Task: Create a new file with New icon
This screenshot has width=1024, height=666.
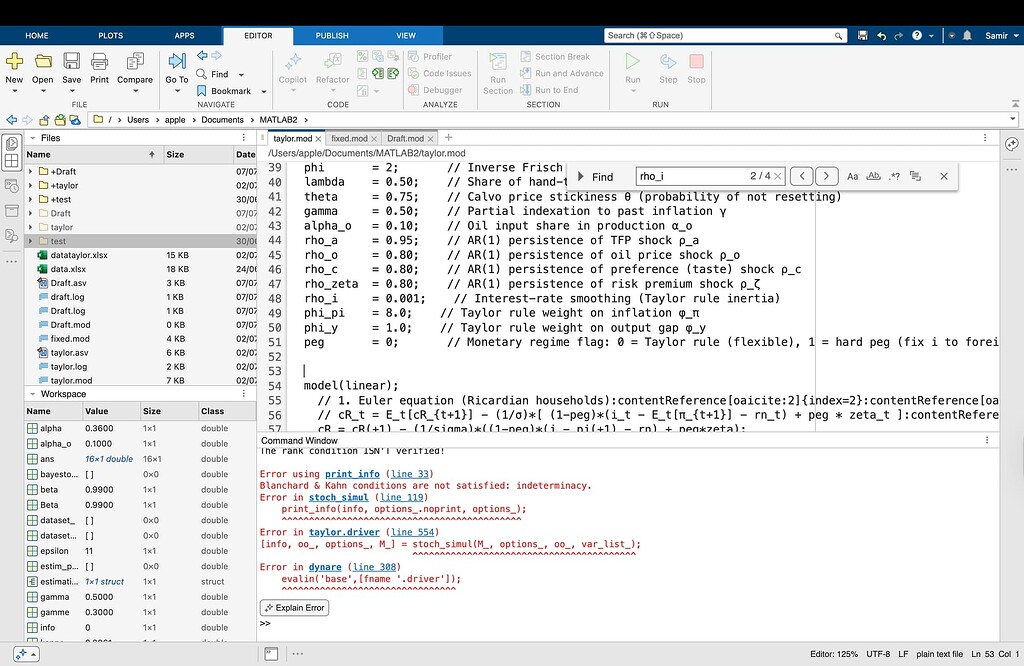Action: (14, 62)
